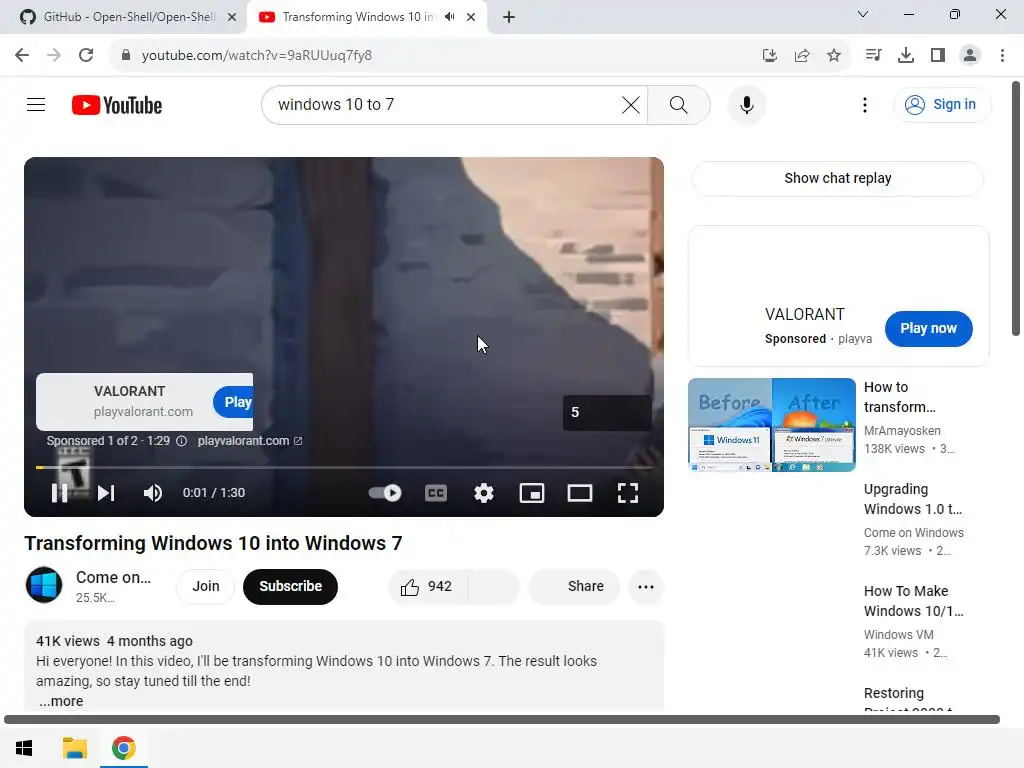Enter full screen mode icon
Screen dimensions: 1024x768
click(x=628, y=493)
